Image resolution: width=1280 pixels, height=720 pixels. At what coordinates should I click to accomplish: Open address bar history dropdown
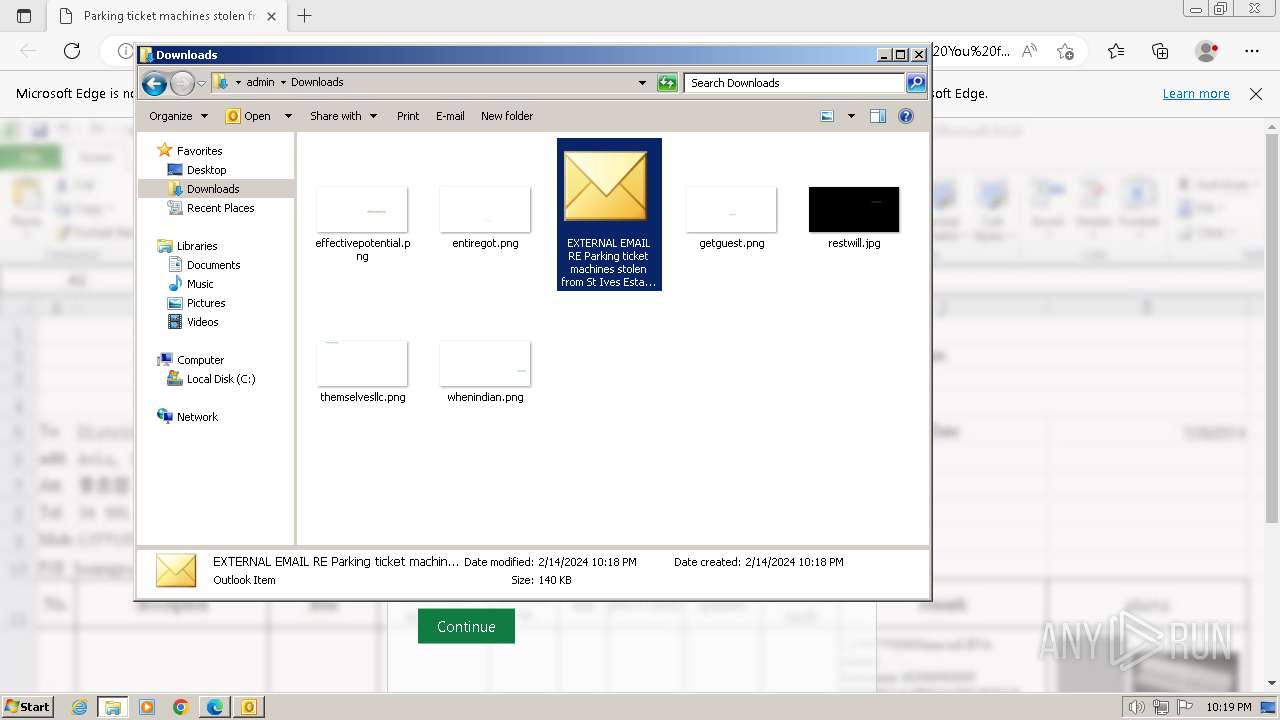[x=642, y=83]
